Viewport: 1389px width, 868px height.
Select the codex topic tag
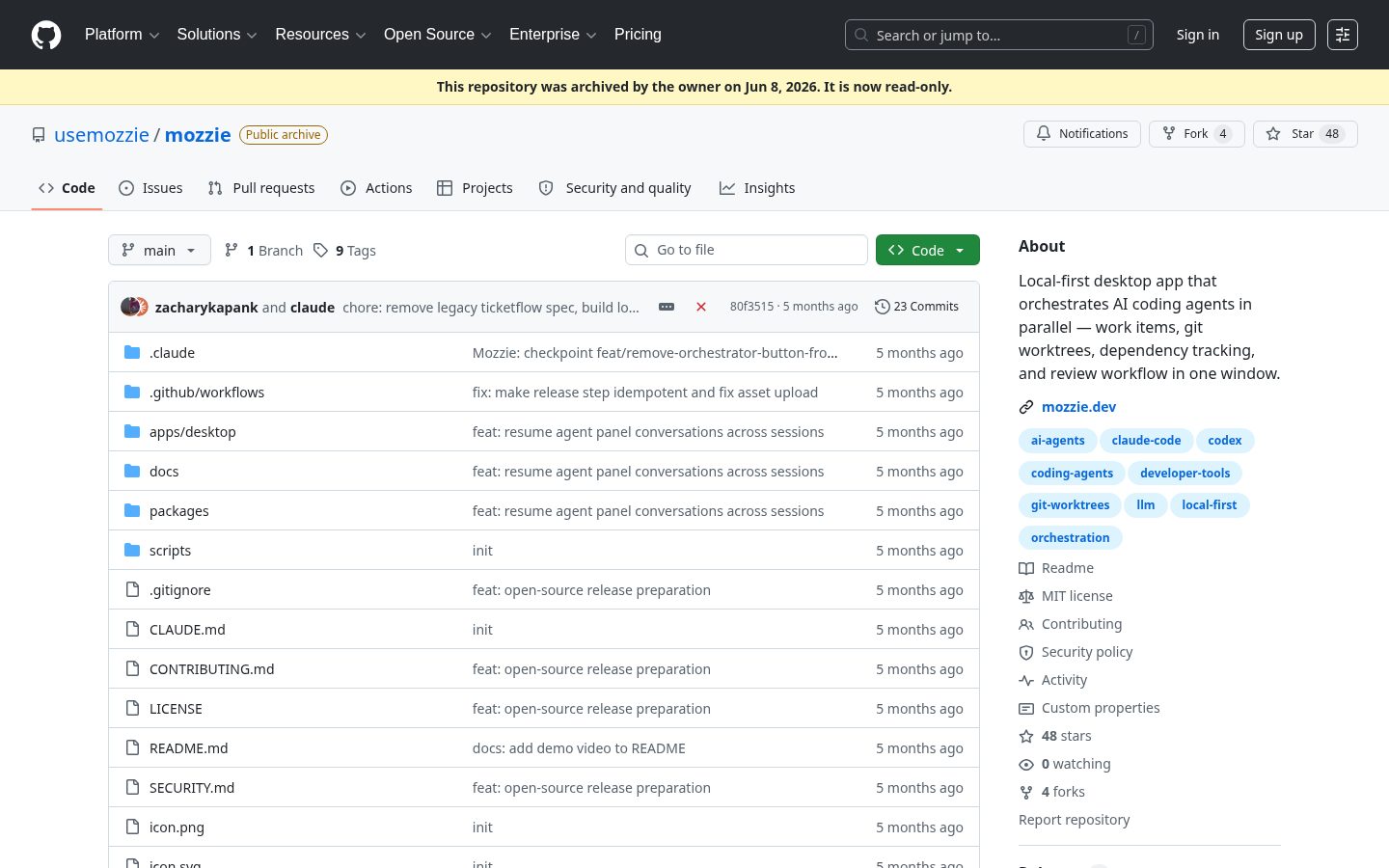click(1225, 441)
